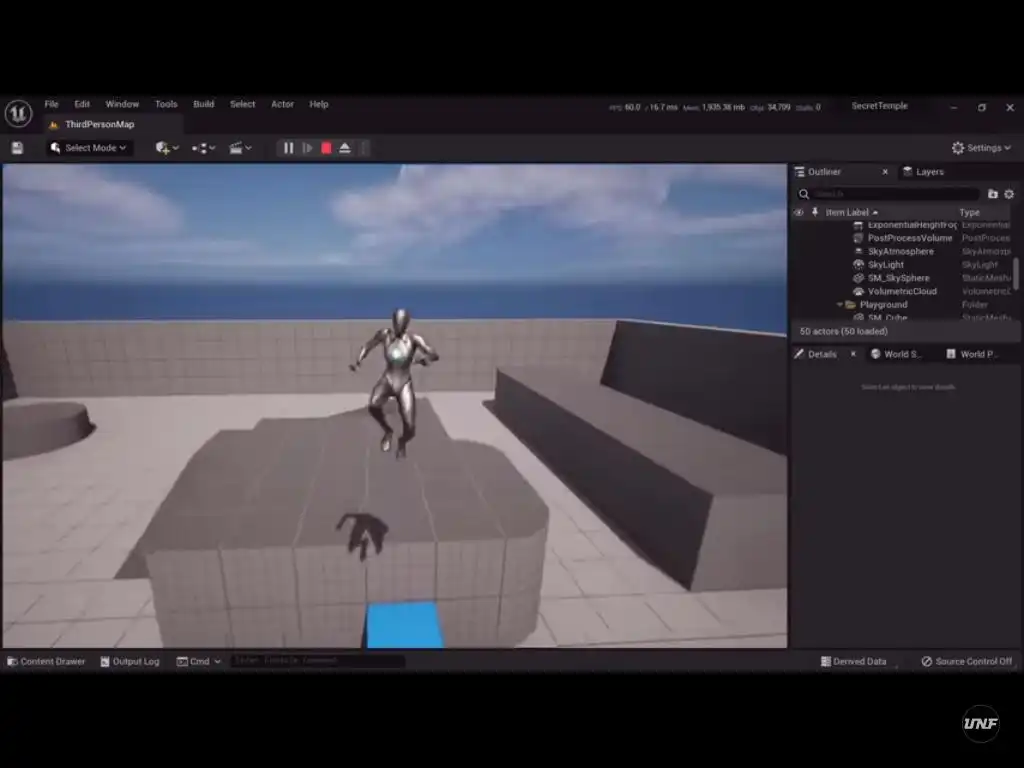Select the ThirdPersonMap level tab
The height and width of the screenshot is (768, 1024).
pyautogui.click(x=99, y=125)
